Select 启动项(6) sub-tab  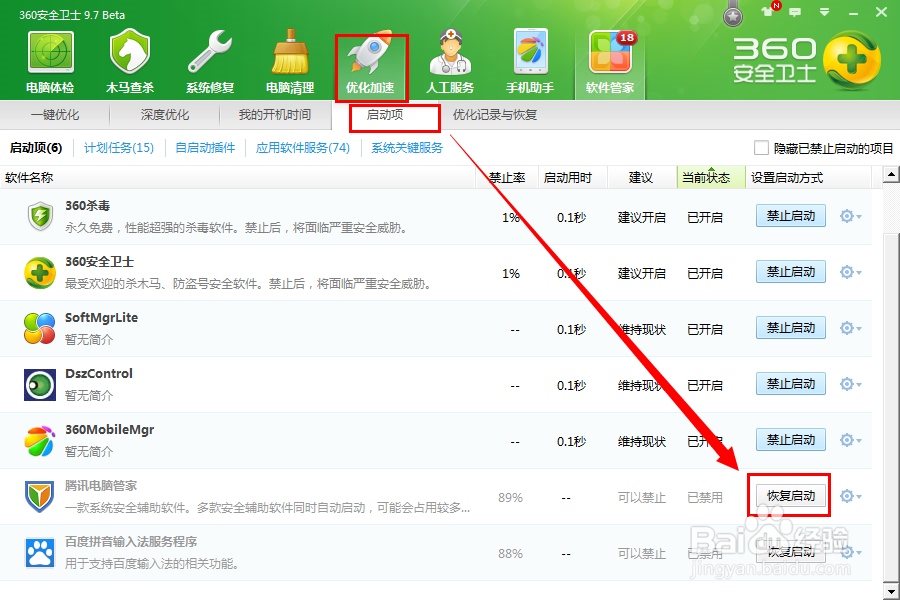point(36,148)
